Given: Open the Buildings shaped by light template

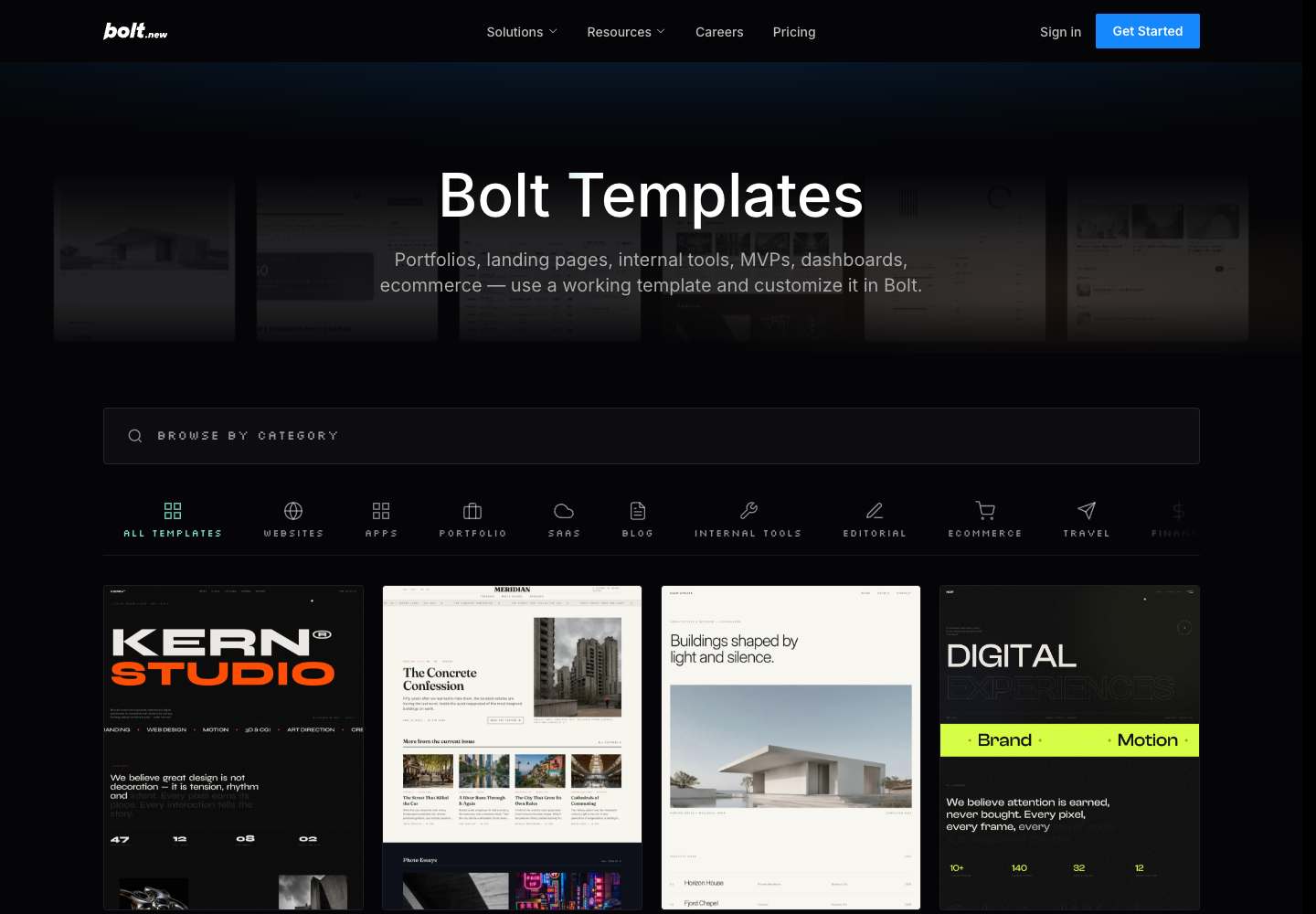Looking at the screenshot, I should 791,748.
